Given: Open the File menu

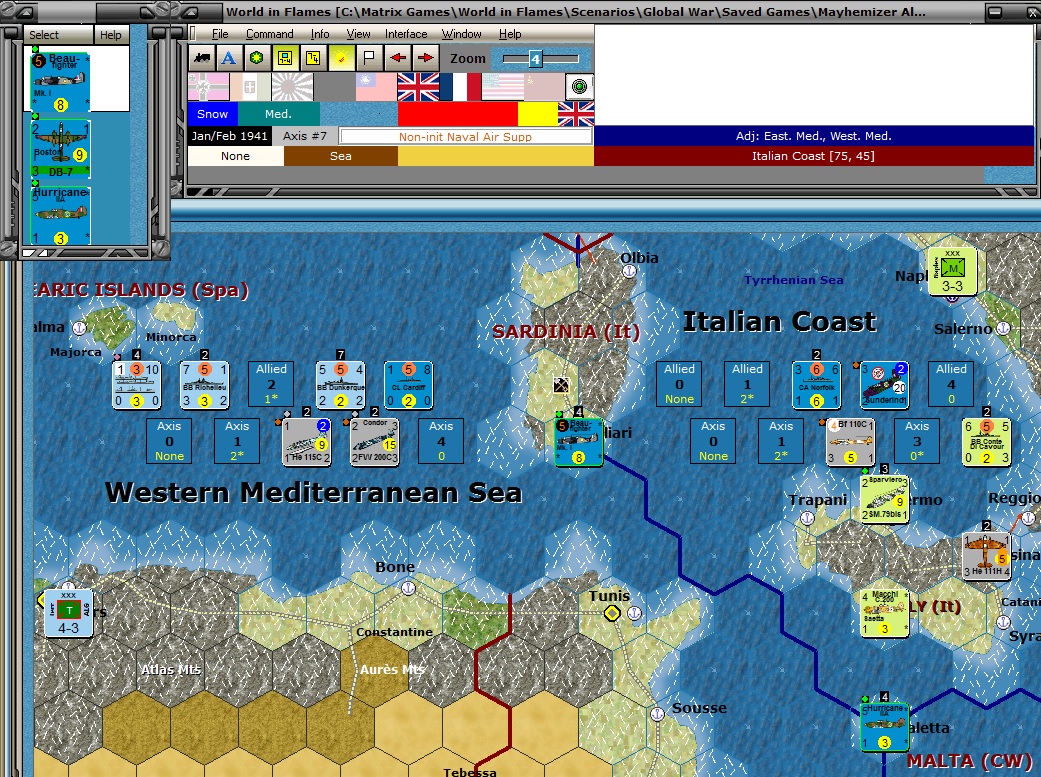Looking at the screenshot, I should (220, 34).
